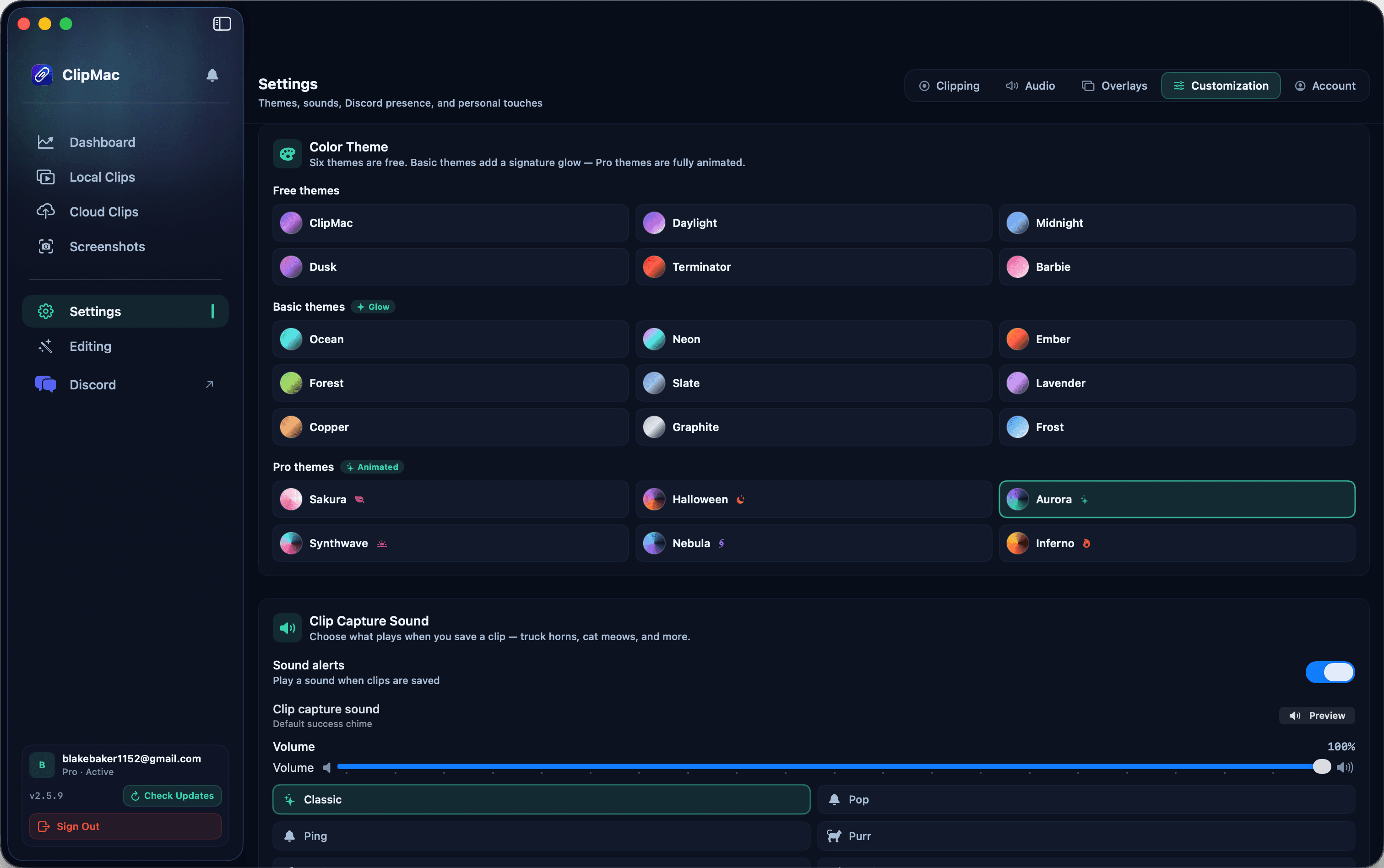This screenshot has width=1384, height=868.
Task: Apply the Frost theme
Action: (1177, 427)
